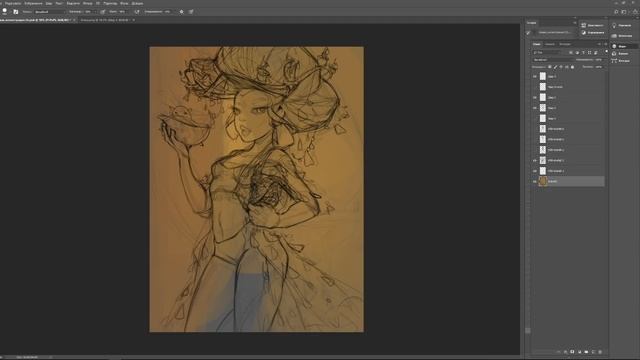Filter layers by adjustment layers icon
The width and height of the screenshot is (640, 360).
pos(577,53)
